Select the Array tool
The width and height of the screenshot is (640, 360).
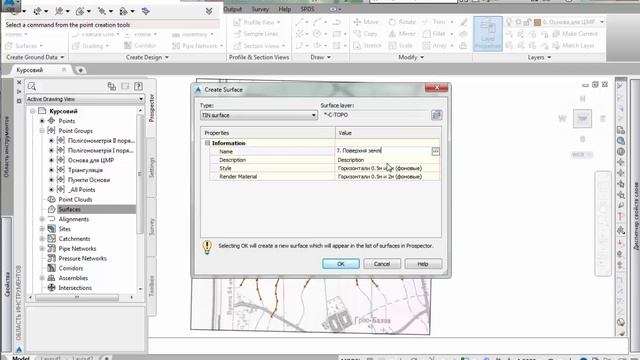tap(435, 46)
